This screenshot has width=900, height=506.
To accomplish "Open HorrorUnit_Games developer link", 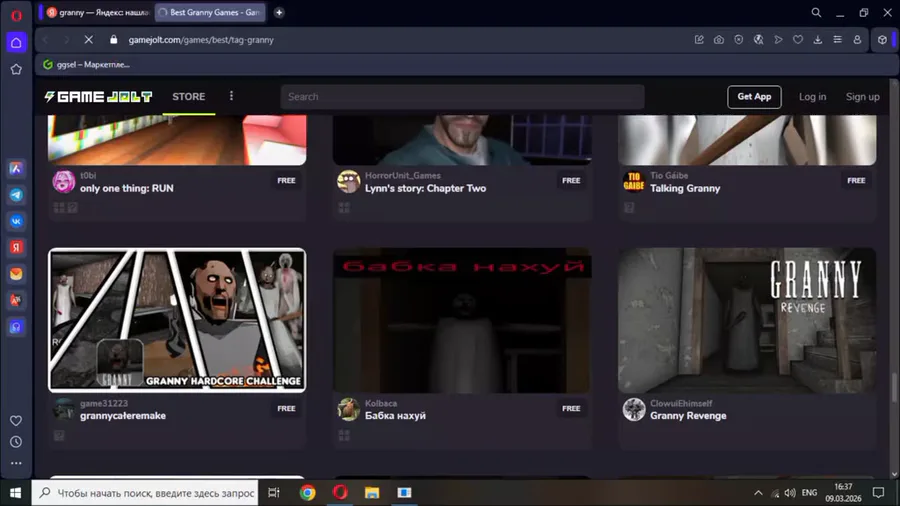I will [x=402, y=176].
